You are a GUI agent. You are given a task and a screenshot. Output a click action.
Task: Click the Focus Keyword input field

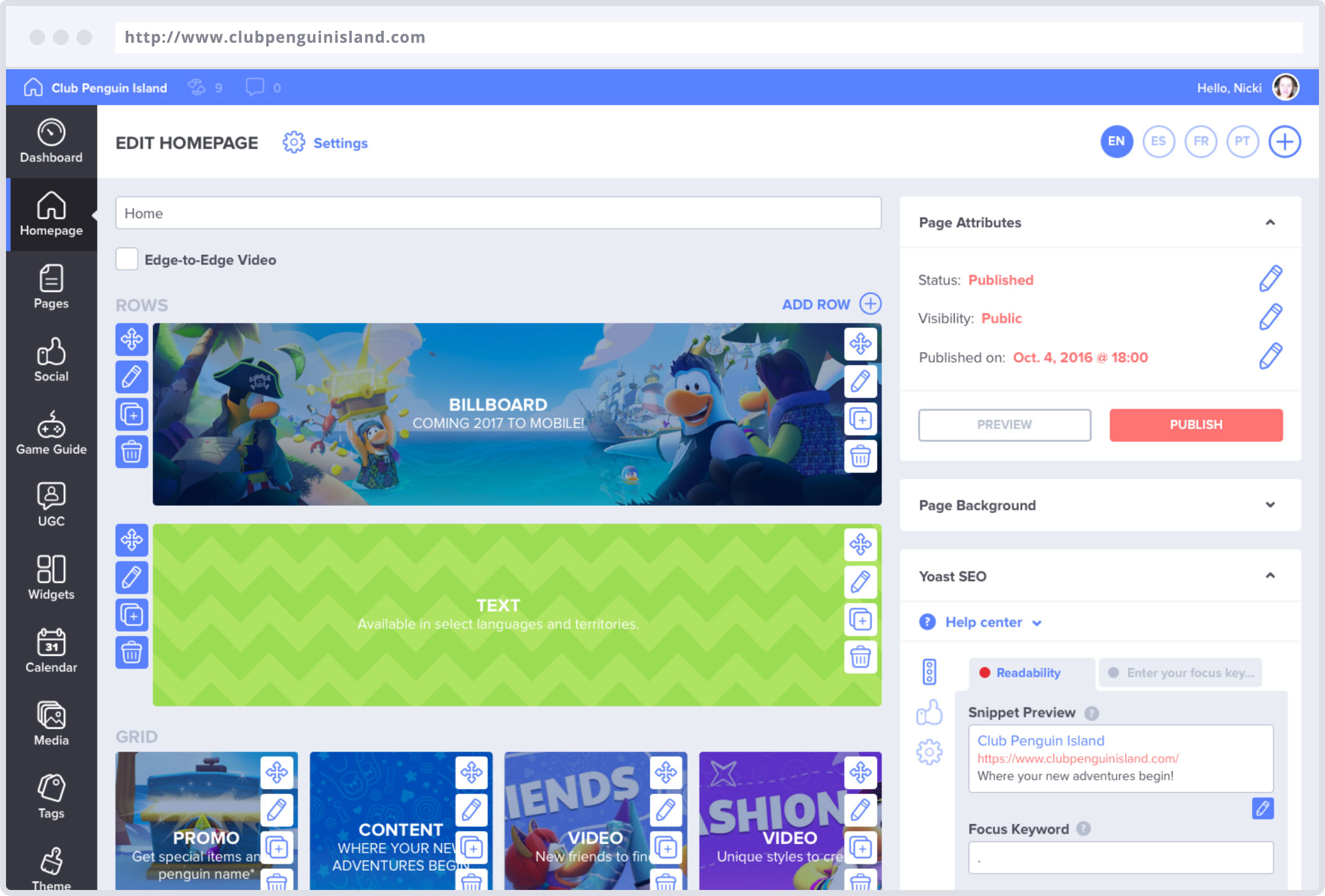coord(1120,857)
